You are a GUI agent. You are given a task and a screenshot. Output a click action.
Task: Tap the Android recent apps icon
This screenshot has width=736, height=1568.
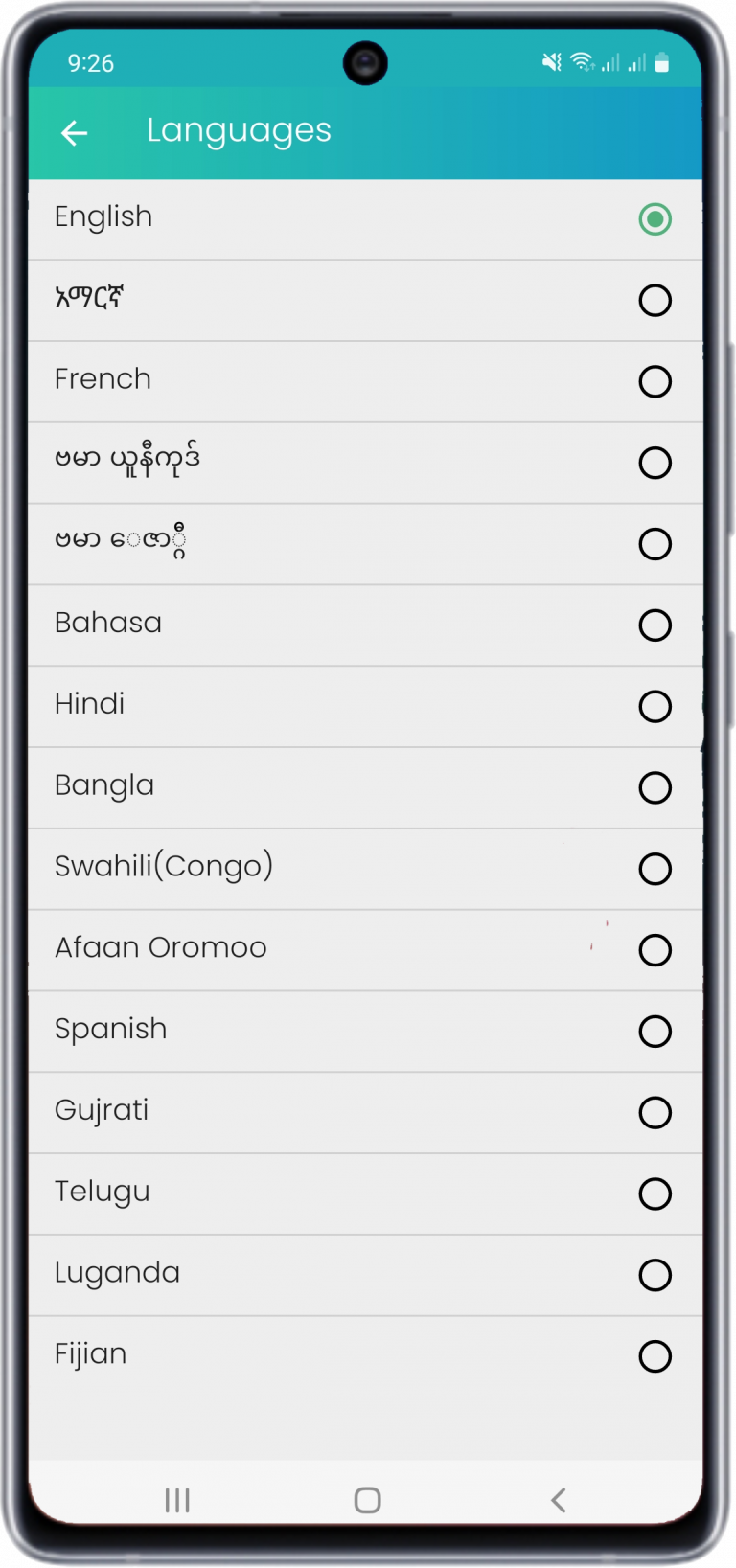tap(177, 1500)
